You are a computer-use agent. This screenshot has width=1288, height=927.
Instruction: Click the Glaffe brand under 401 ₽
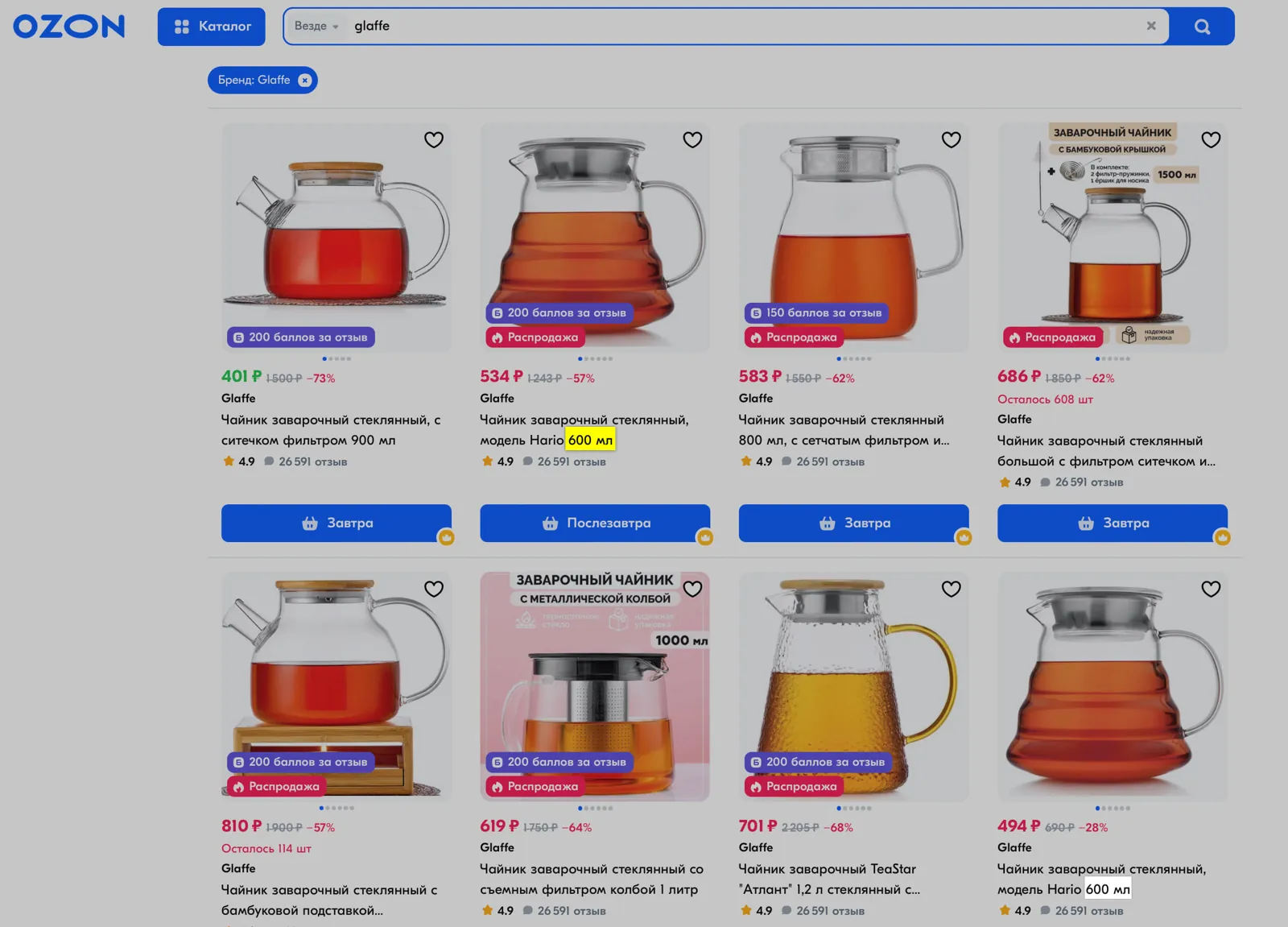pyautogui.click(x=238, y=398)
